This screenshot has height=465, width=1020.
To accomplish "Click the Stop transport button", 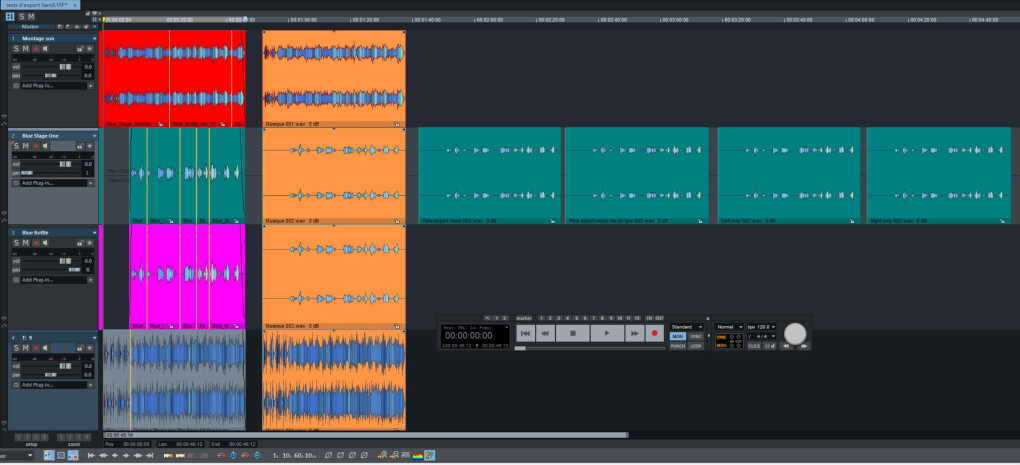I will 572,333.
